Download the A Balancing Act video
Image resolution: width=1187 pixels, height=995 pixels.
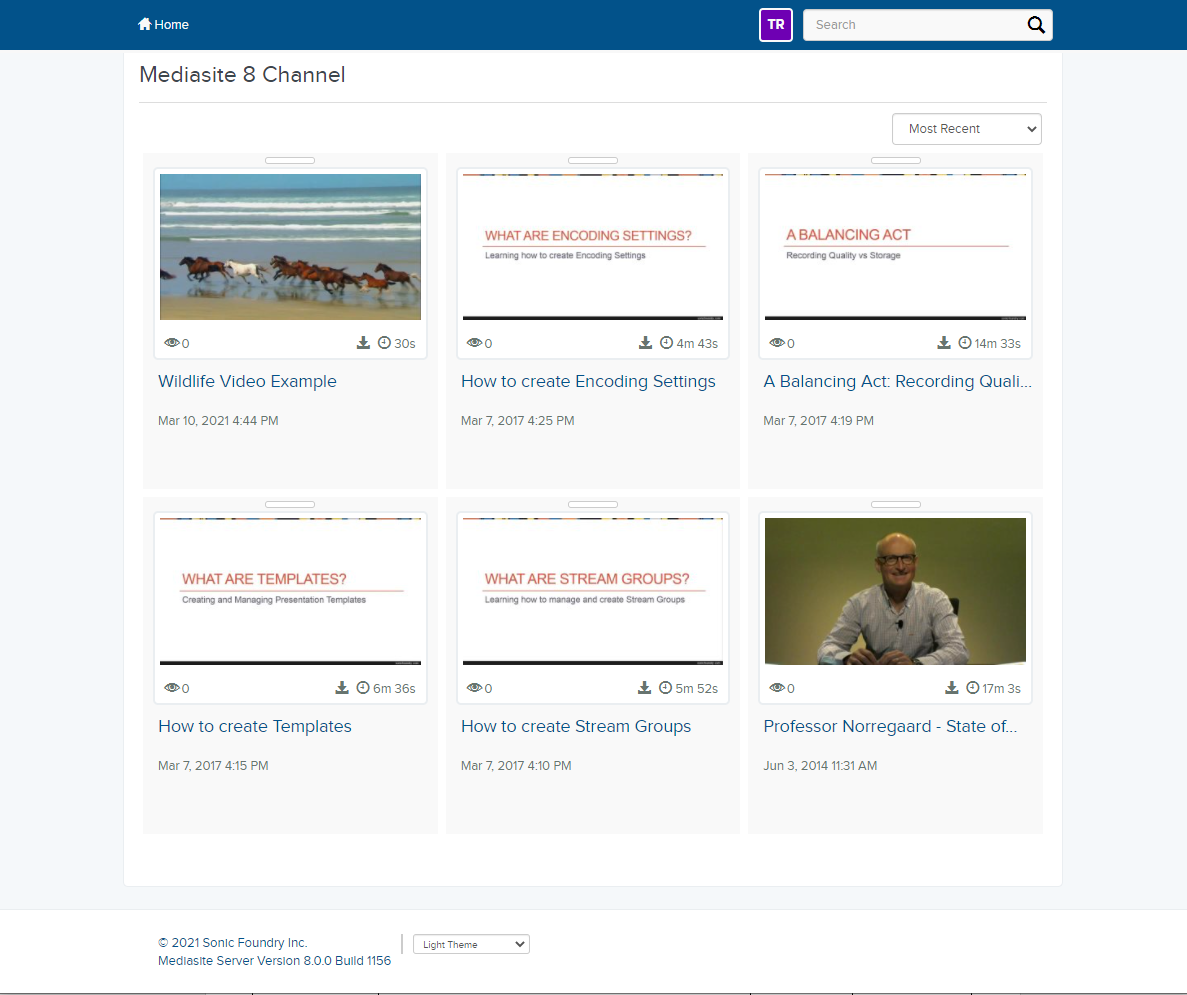pyautogui.click(x=943, y=343)
